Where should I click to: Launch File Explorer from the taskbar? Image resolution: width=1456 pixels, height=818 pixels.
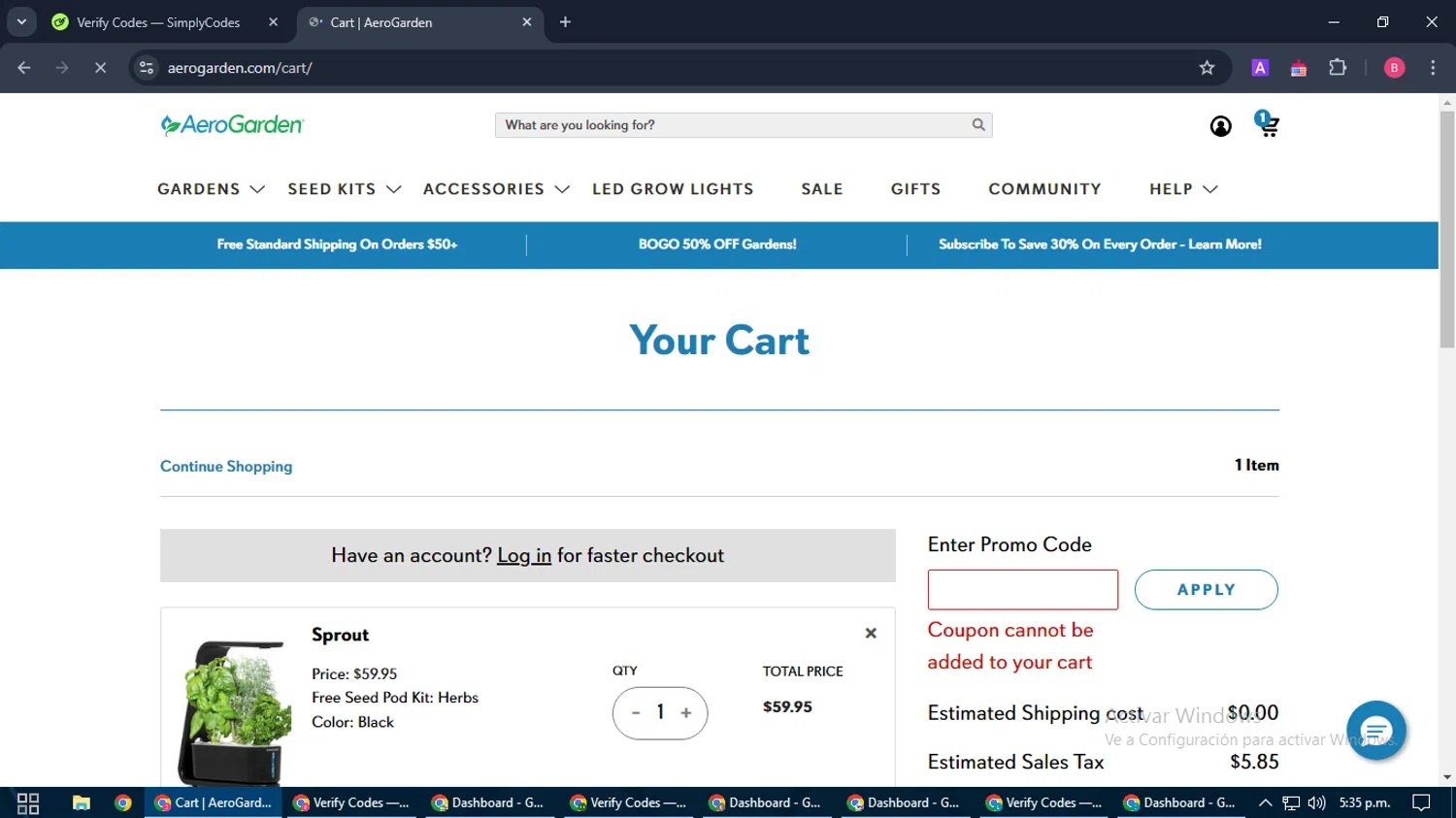[82, 802]
